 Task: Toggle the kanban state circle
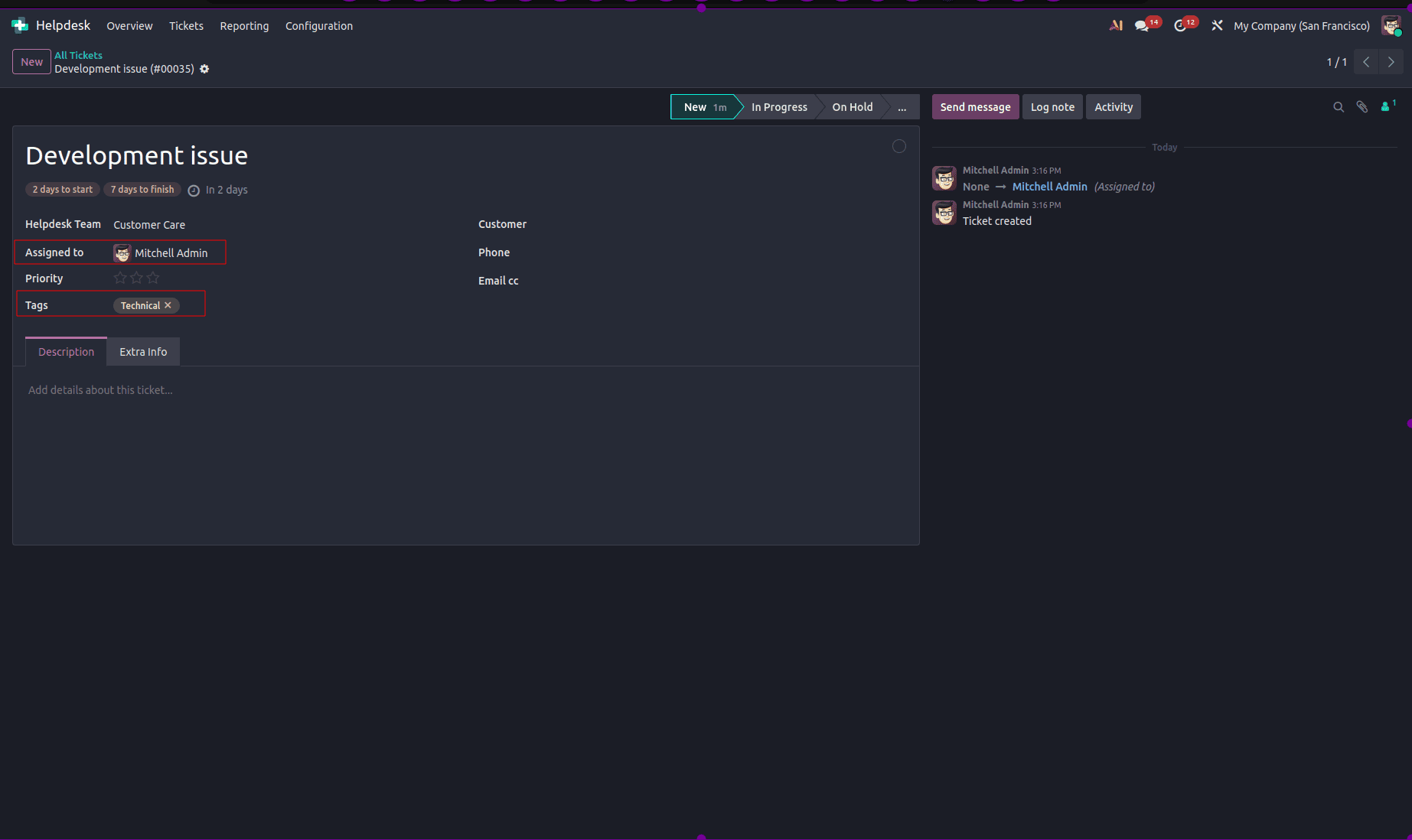coord(899,146)
